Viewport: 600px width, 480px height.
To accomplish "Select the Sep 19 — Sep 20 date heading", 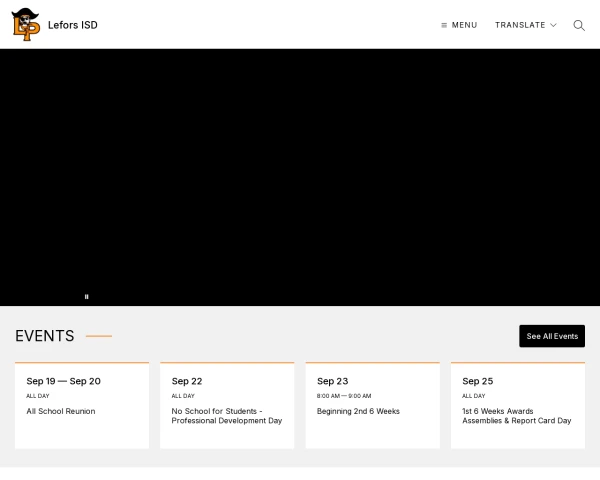I will 63,381.
